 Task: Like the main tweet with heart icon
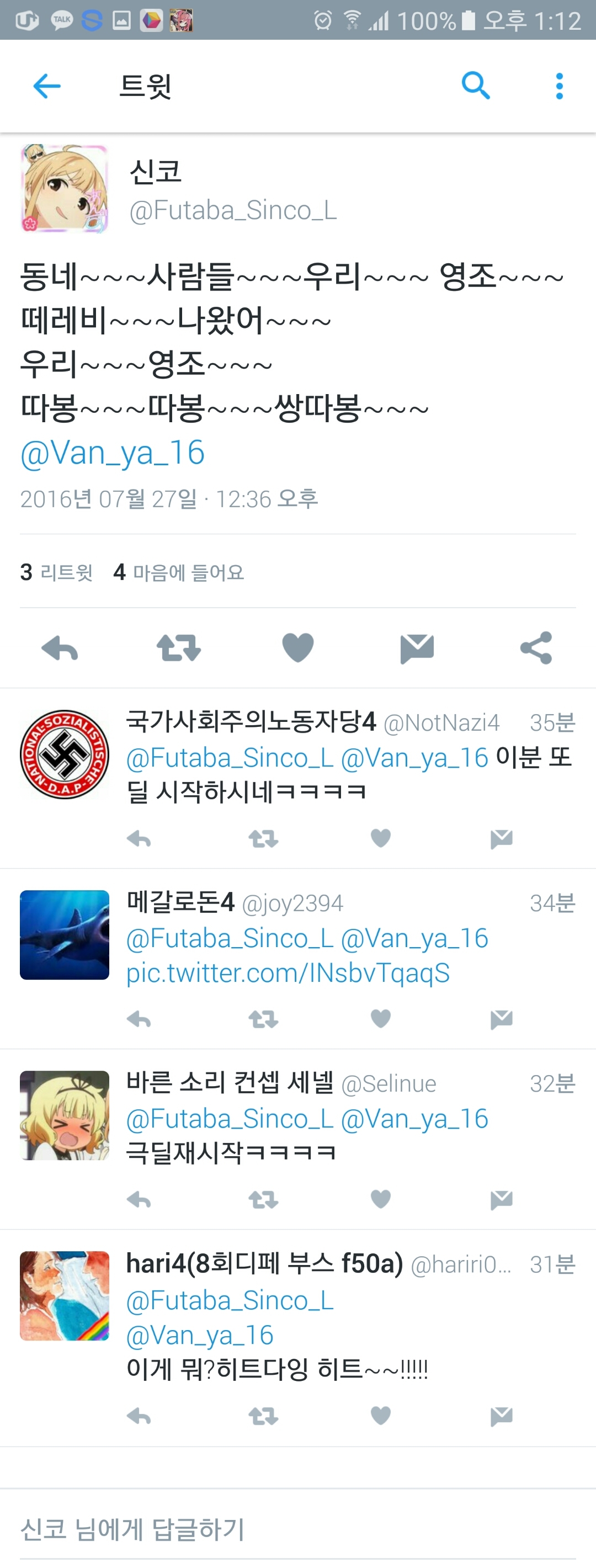pyautogui.click(x=297, y=647)
